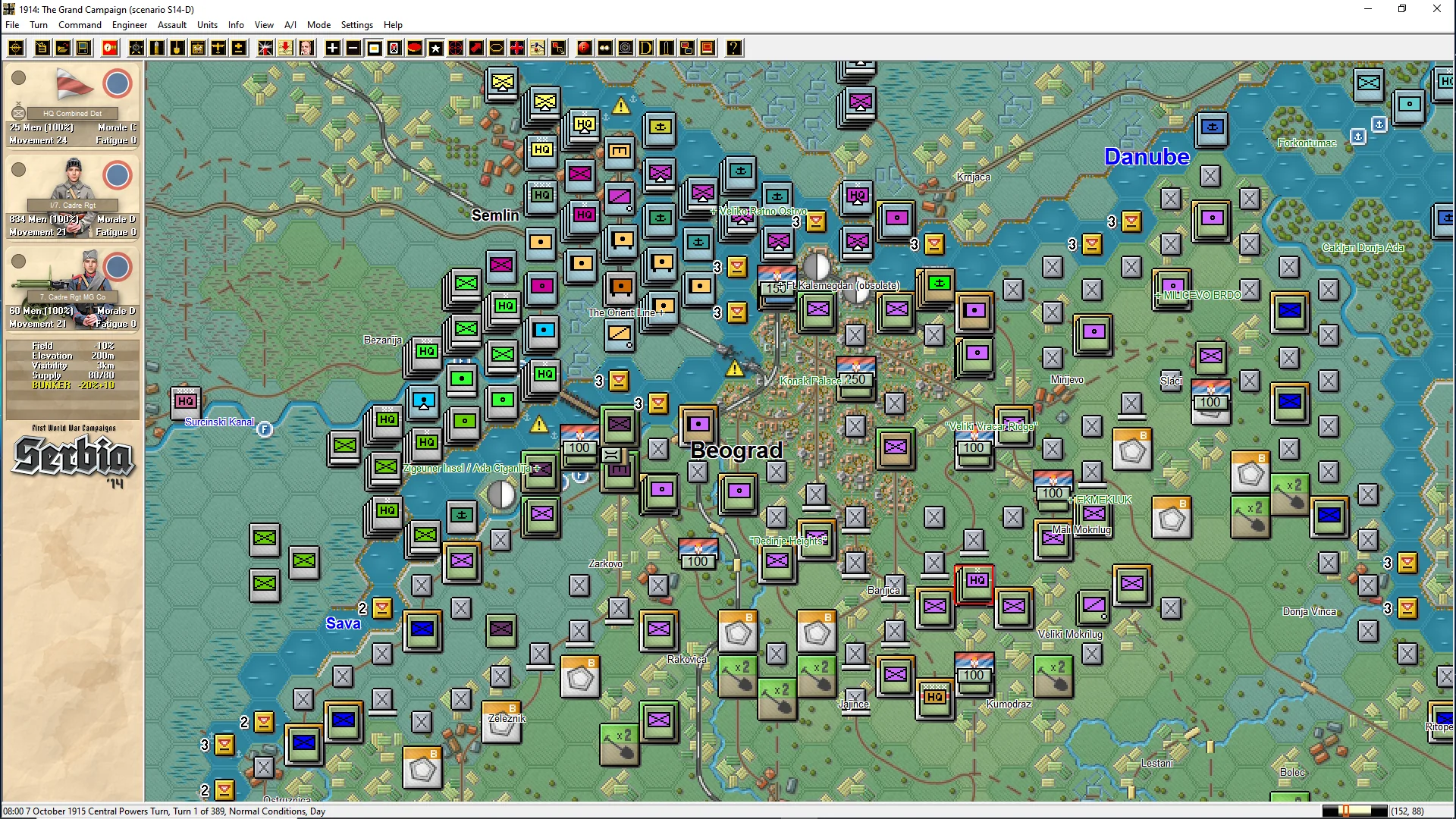Click the red diagonal arrow icon
1456x819 pixels.
476,49
